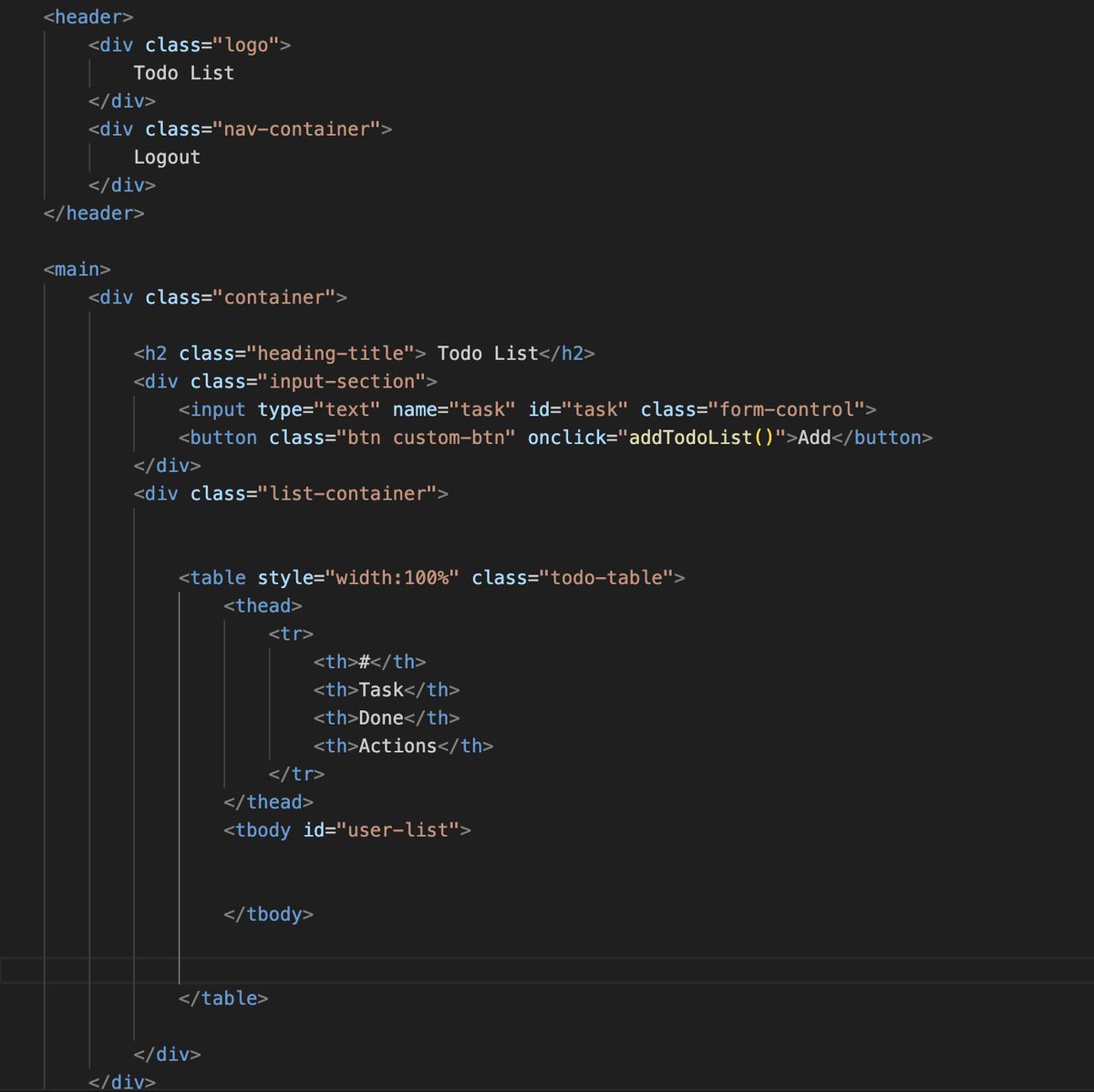Screen dimensions: 1094x1092
Task: Click the closing tr tag
Action: (x=296, y=774)
